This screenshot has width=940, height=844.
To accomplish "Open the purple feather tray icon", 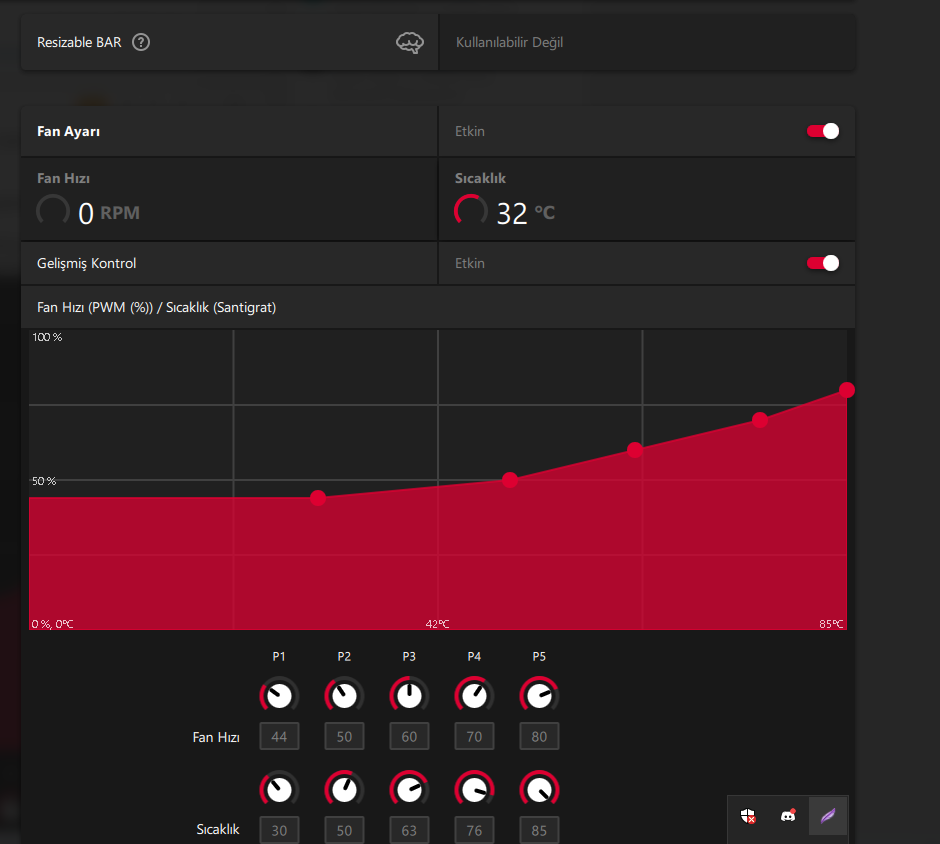I will pos(828,816).
